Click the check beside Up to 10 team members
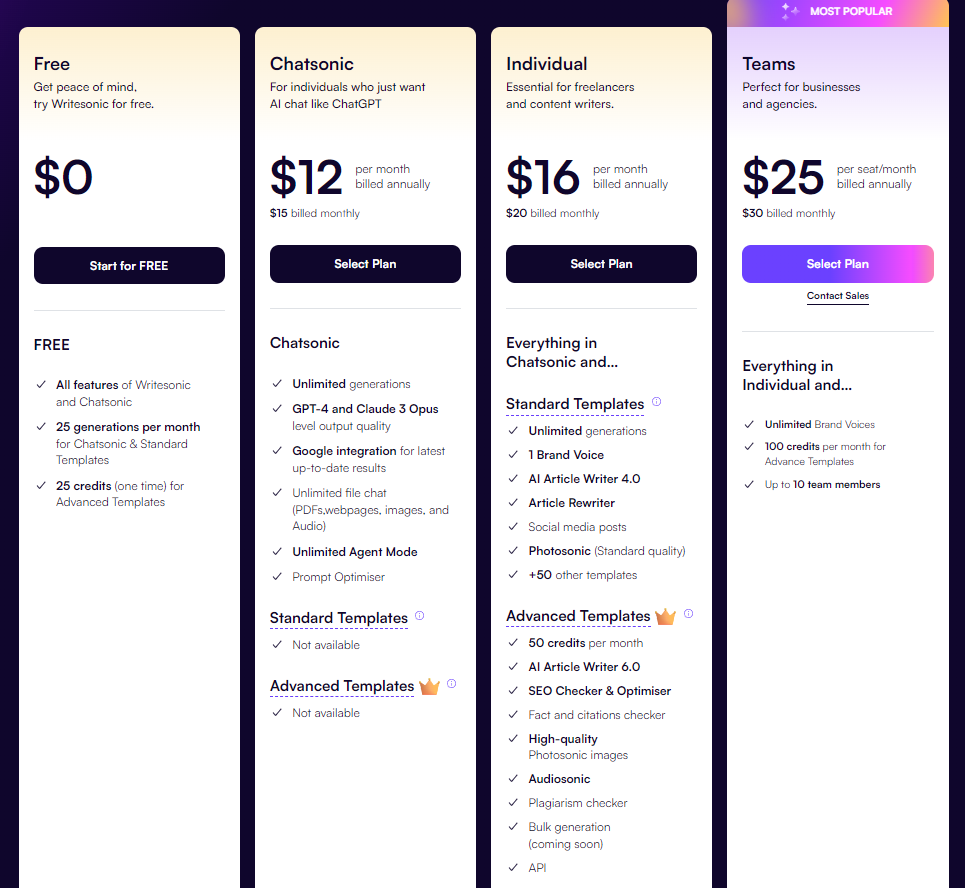 [x=749, y=484]
